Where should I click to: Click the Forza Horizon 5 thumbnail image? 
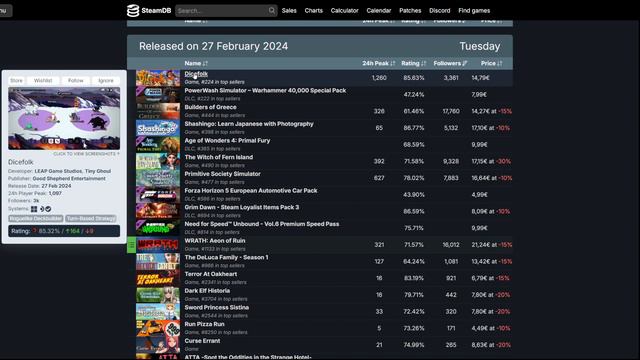pos(158,195)
